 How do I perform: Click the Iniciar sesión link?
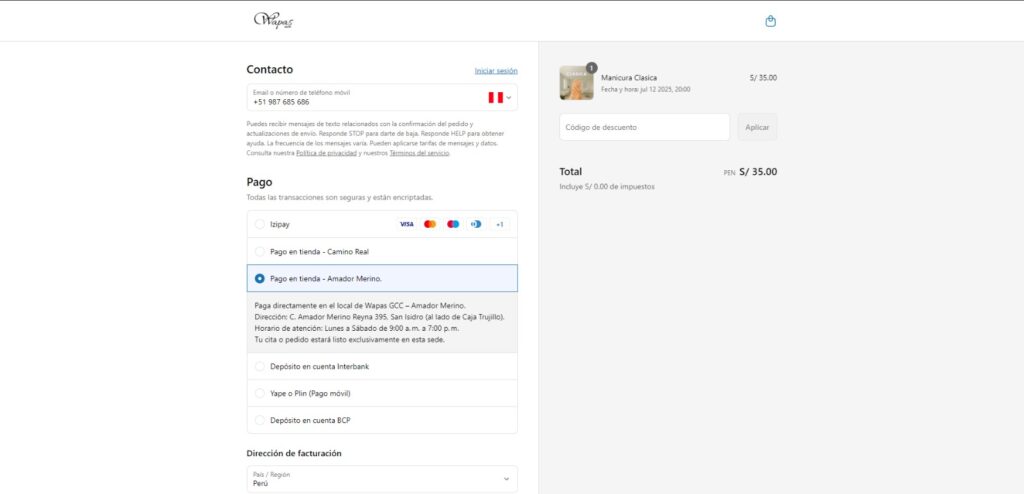click(496, 71)
